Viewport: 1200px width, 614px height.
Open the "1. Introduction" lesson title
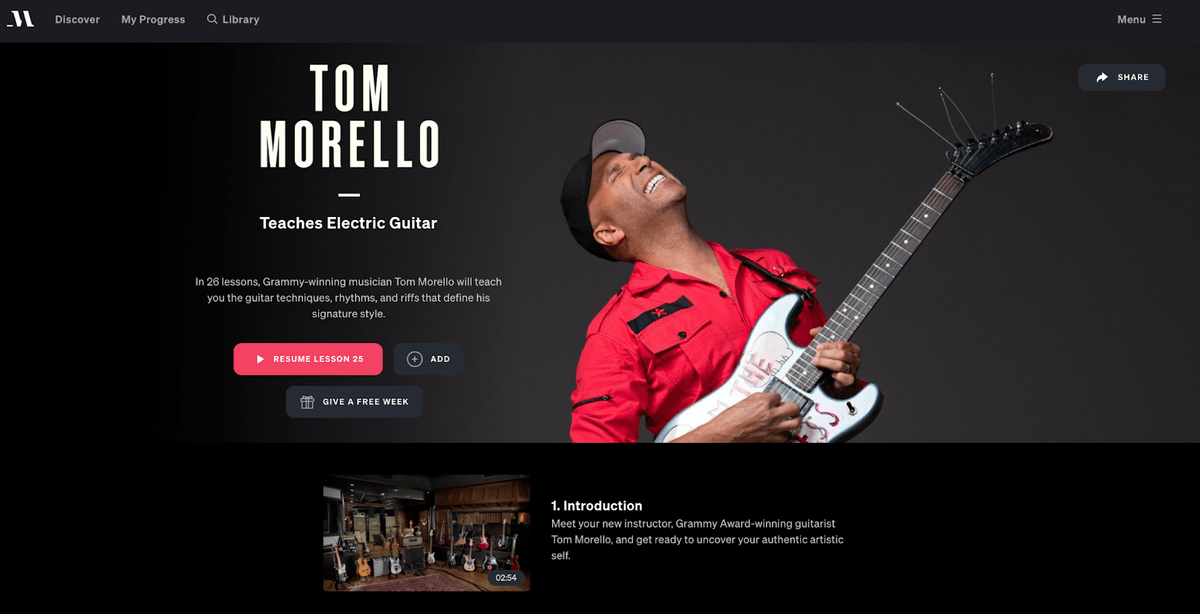click(x=597, y=506)
